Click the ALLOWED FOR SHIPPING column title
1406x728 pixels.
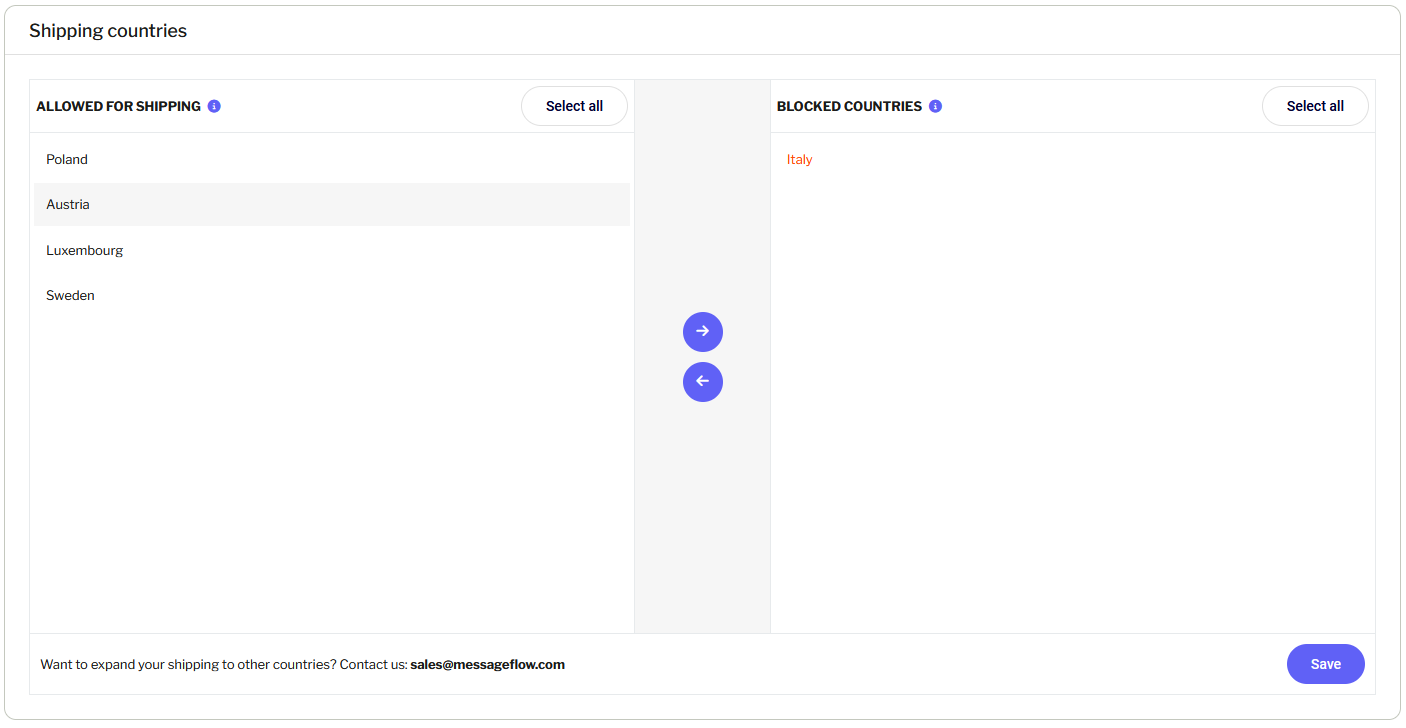[x=118, y=106]
